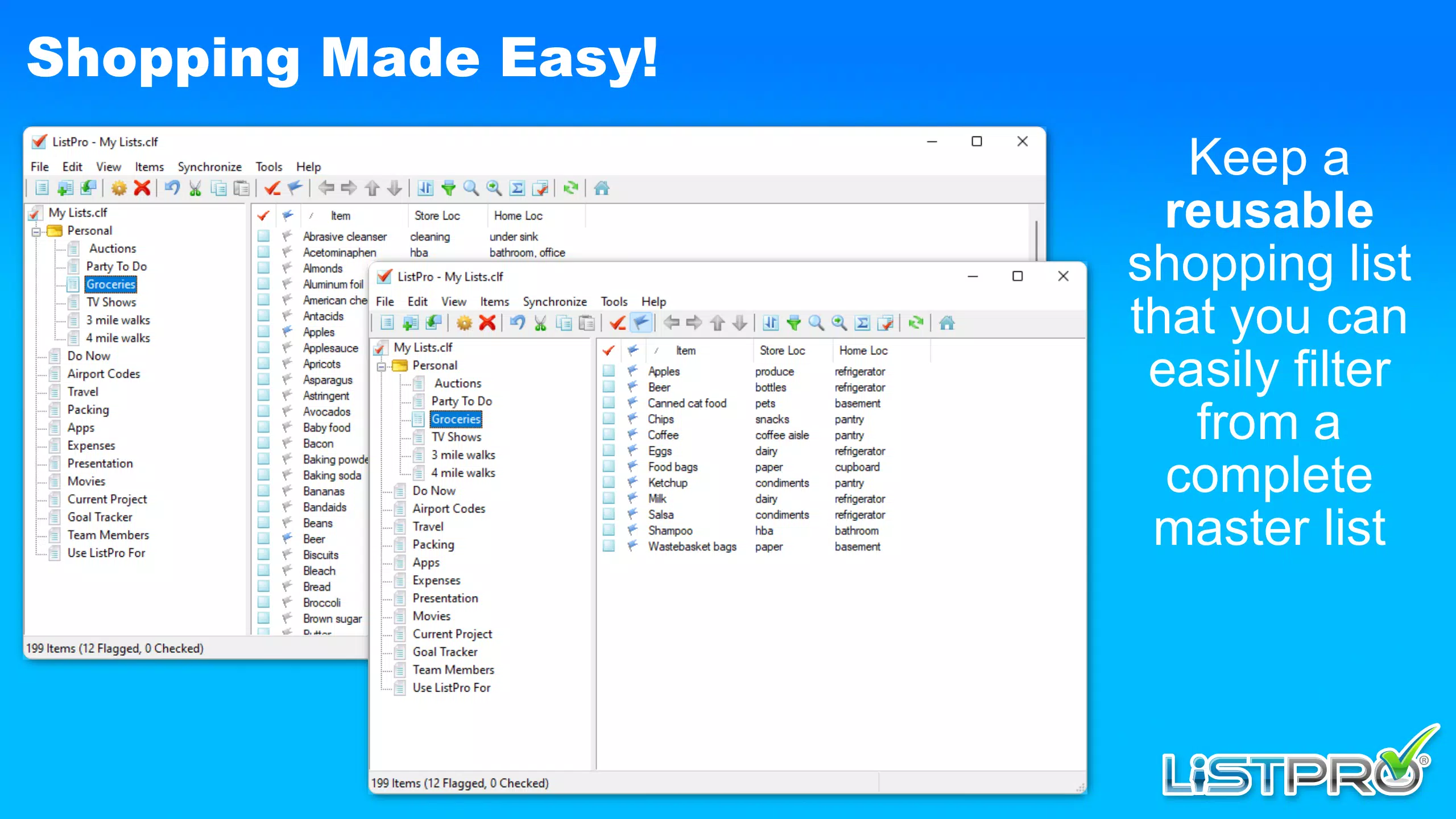Open the Help menu in back window
The height and width of the screenshot is (819, 1456).
pyautogui.click(x=309, y=167)
